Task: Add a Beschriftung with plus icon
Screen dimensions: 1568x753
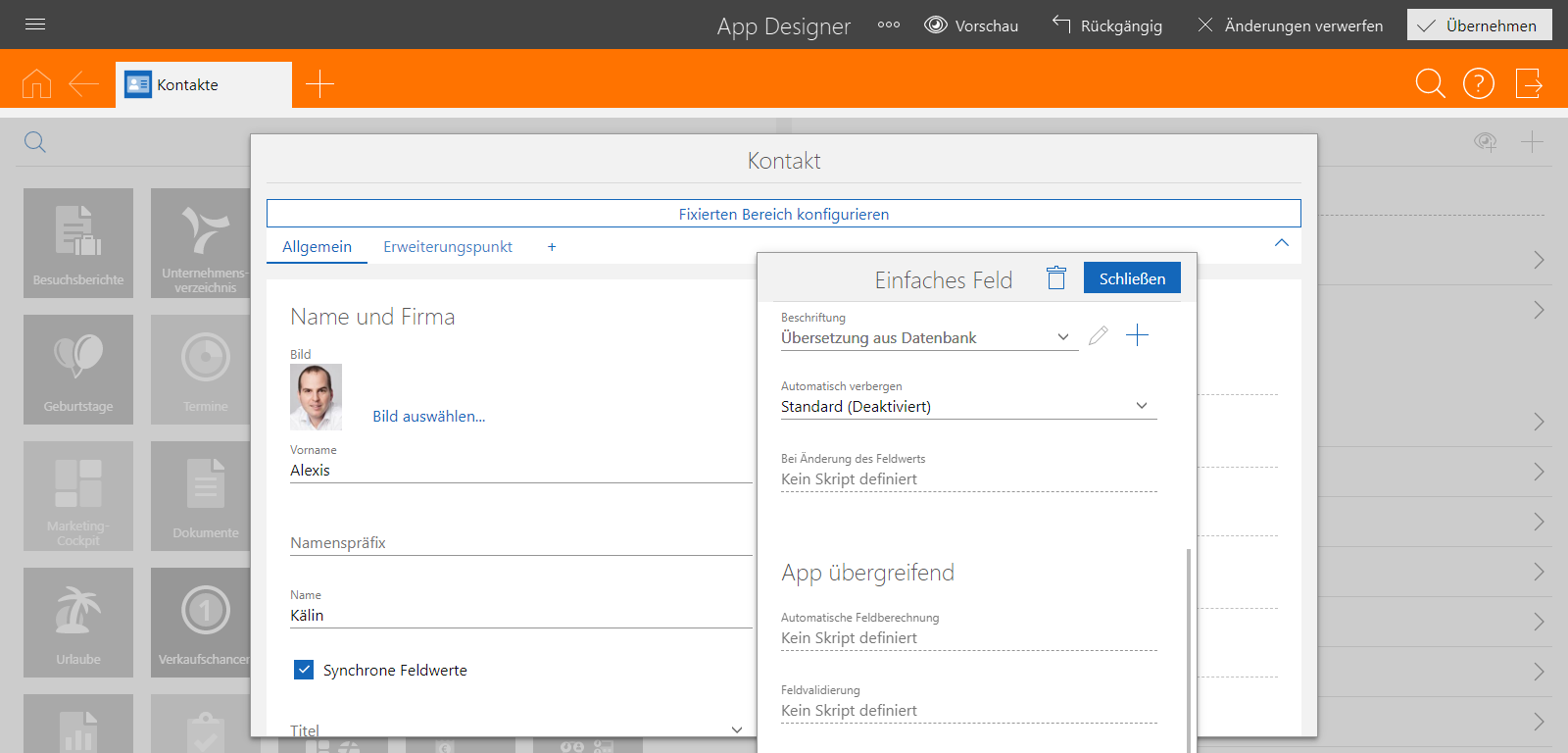Action: pos(1138,335)
